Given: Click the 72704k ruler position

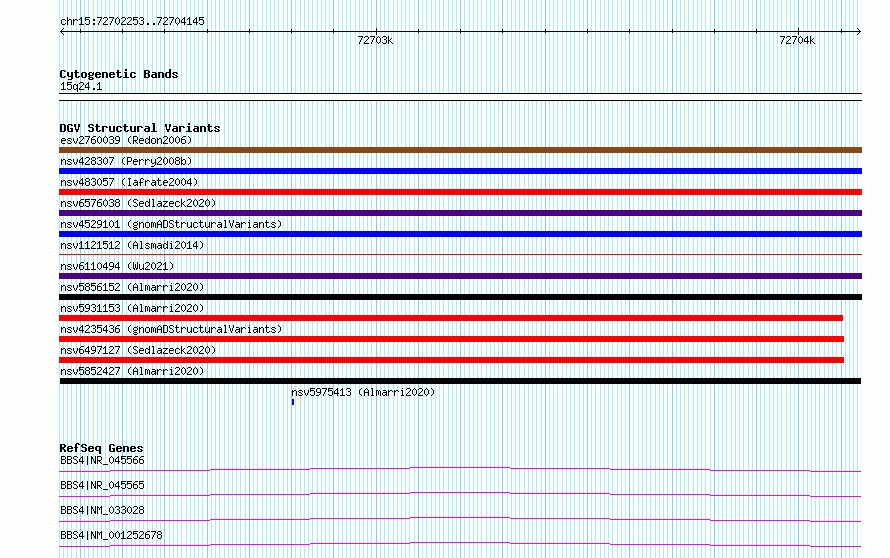Looking at the screenshot, I should tap(797, 40).
